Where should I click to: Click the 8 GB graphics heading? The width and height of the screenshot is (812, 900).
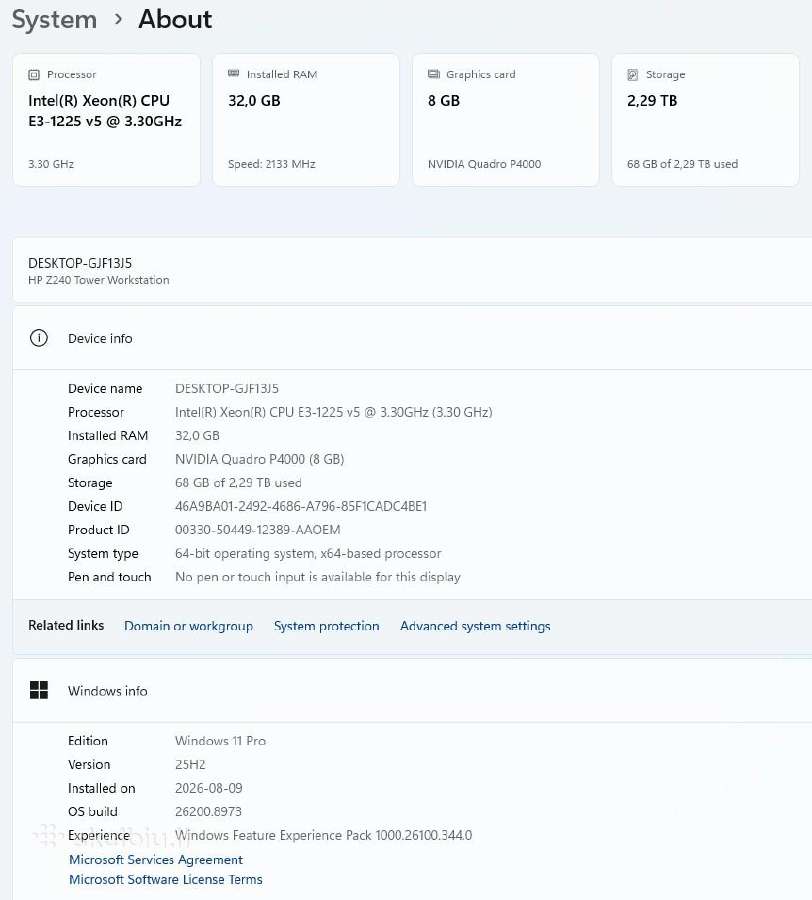[444, 101]
